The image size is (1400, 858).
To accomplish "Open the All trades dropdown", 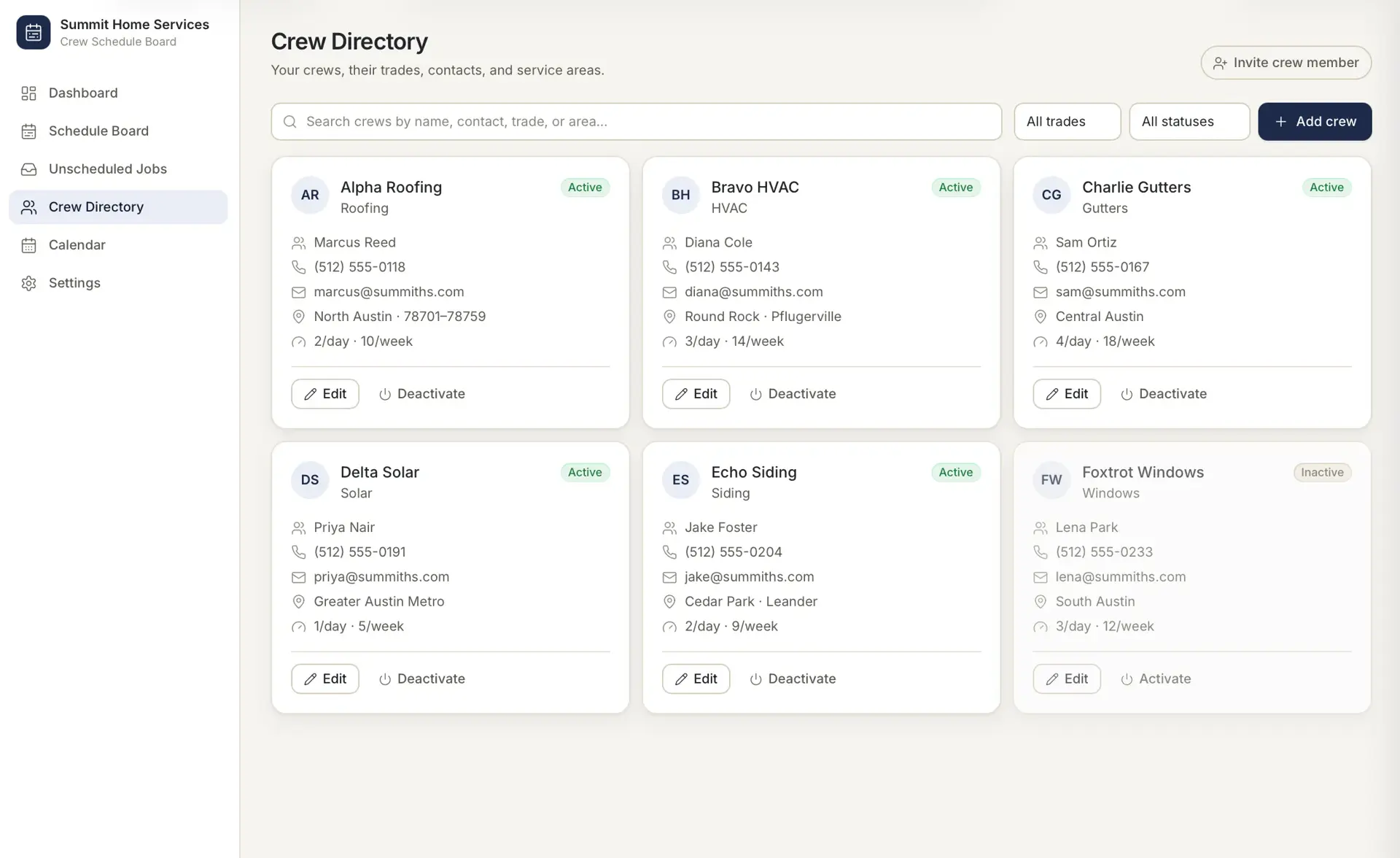I will coord(1067,121).
